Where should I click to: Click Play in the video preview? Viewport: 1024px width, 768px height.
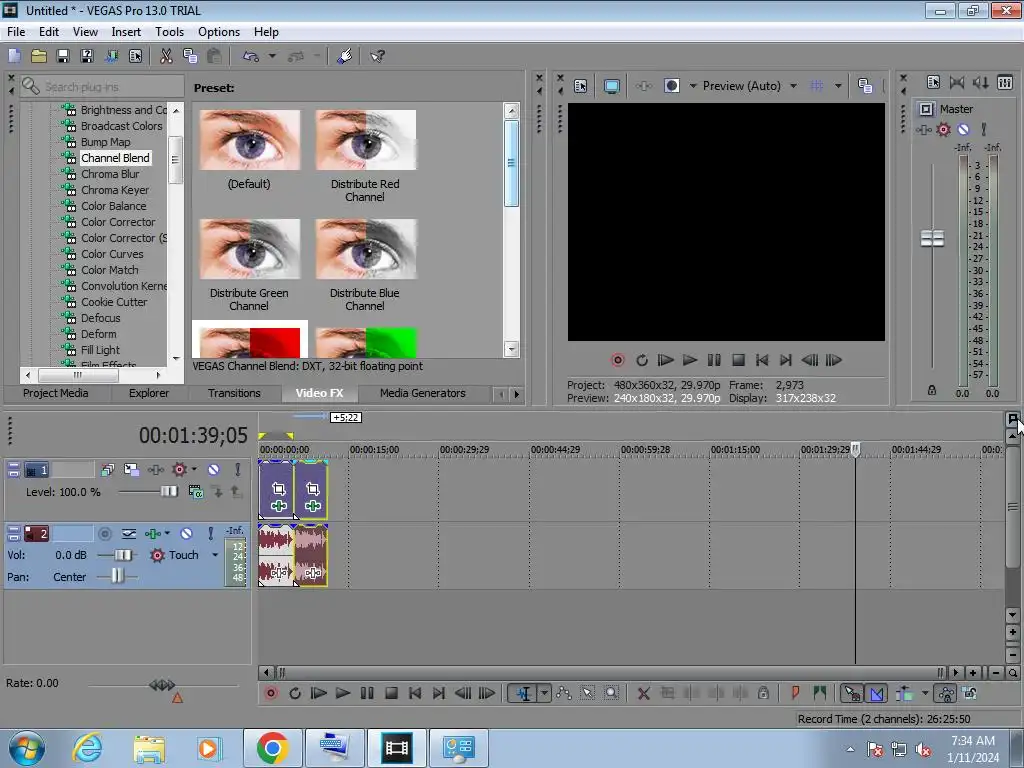click(x=690, y=360)
